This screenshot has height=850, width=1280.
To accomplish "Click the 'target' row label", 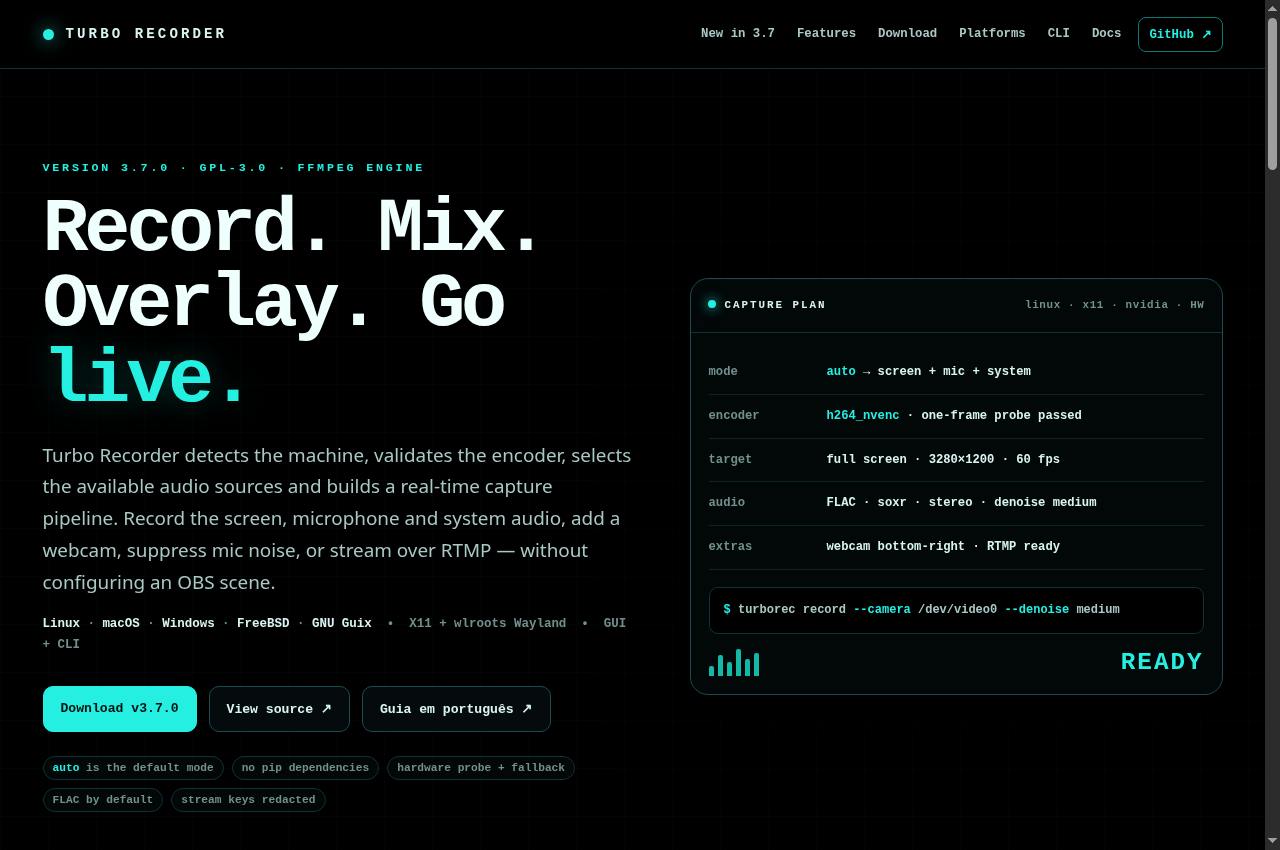I will (x=730, y=460).
